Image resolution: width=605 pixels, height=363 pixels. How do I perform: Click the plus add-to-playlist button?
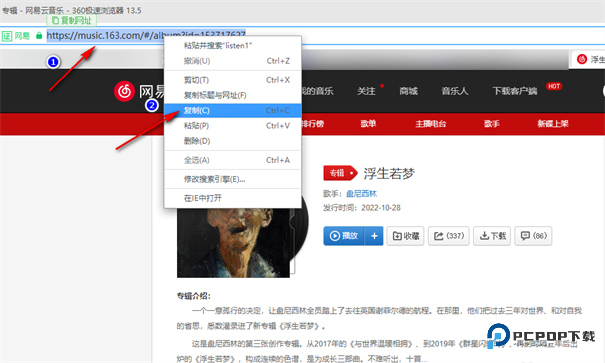[374, 236]
